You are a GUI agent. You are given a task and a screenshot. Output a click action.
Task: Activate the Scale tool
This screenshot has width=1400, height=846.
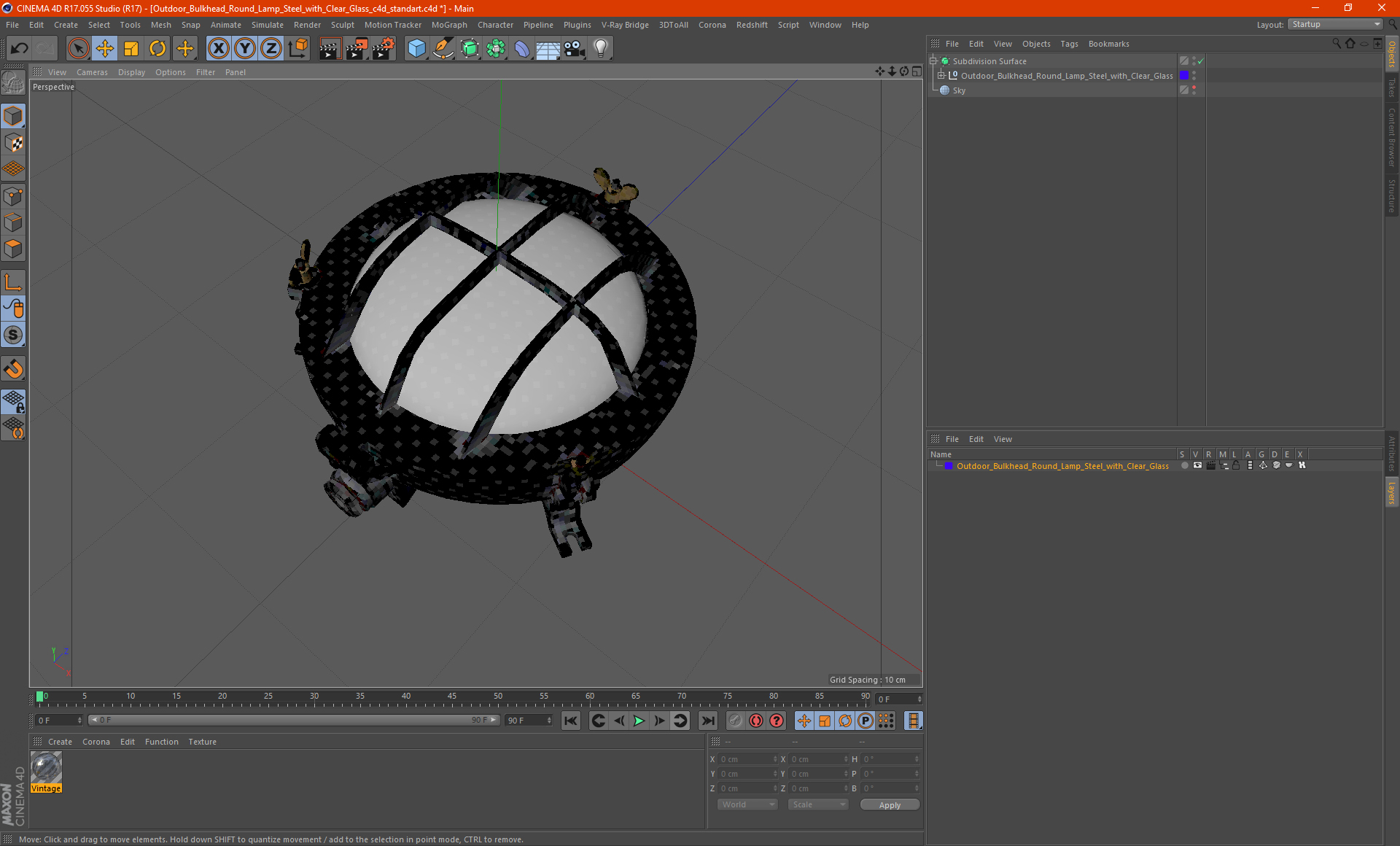[x=131, y=49]
